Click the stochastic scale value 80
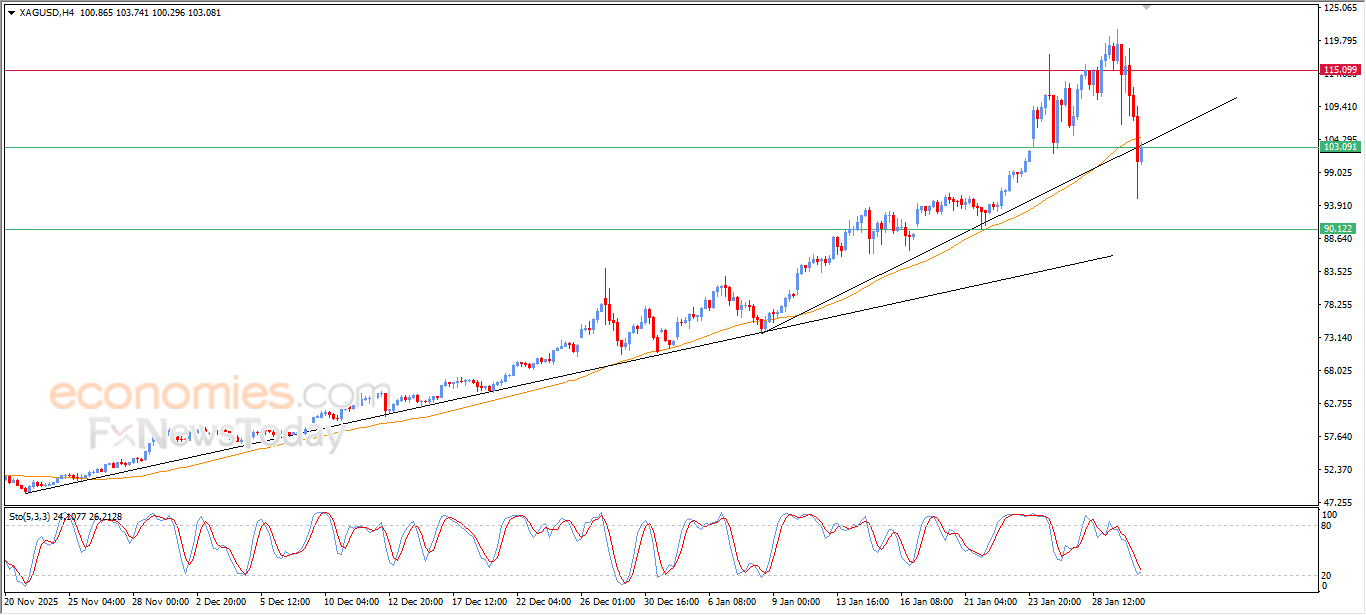 click(x=1327, y=525)
